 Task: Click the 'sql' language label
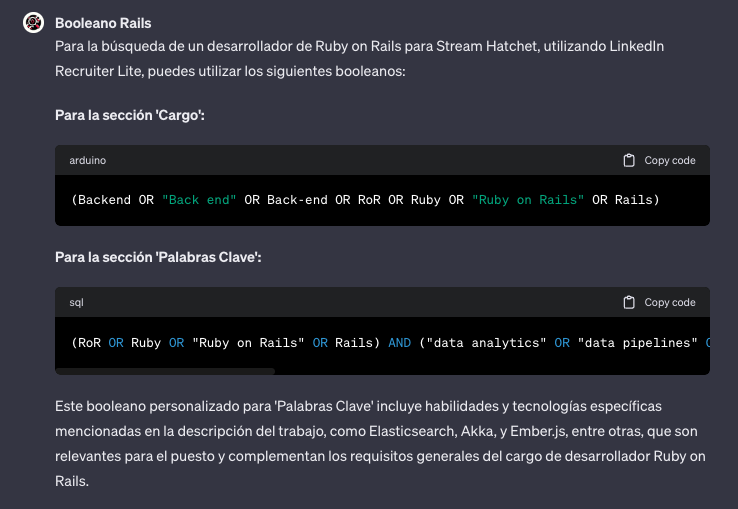tap(76, 303)
